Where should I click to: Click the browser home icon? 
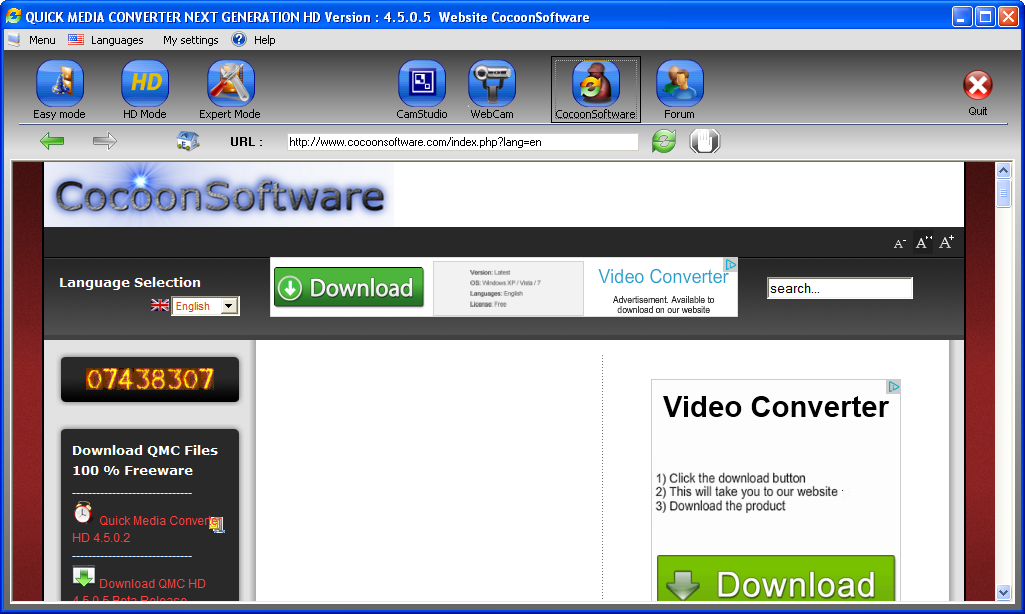(x=188, y=141)
